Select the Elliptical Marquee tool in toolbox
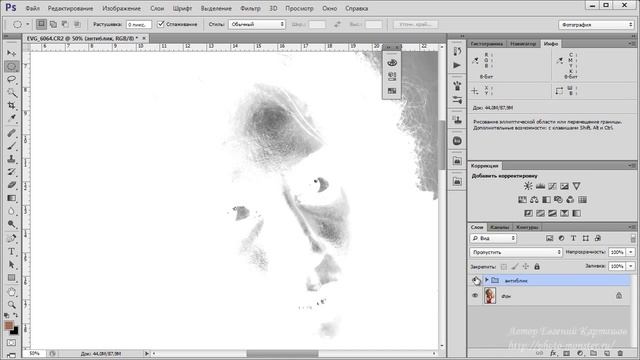Screen dimensions: 640x360 coord(11,66)
